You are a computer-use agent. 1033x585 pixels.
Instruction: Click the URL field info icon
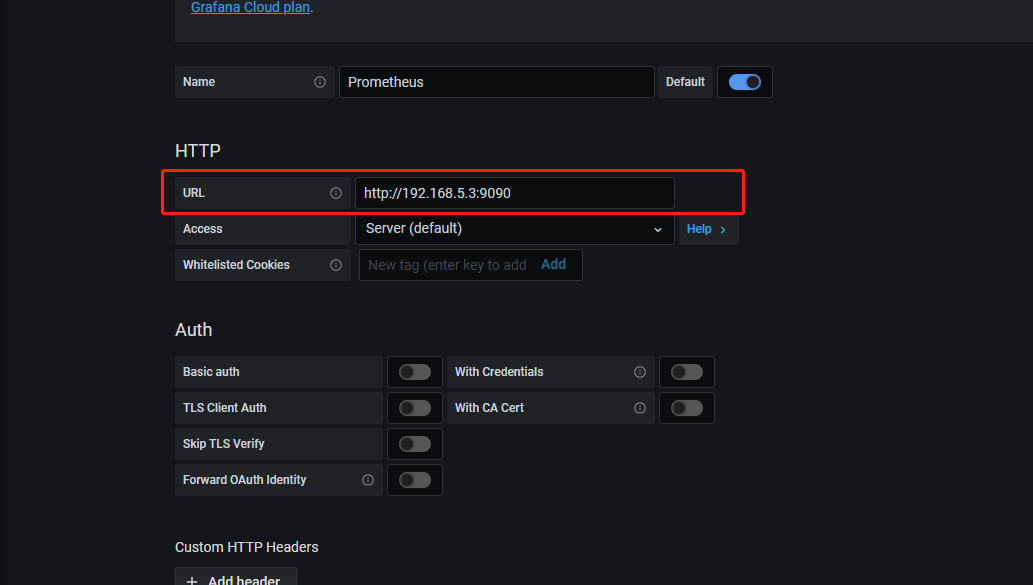pyautogui.click(x=336, y=193)
